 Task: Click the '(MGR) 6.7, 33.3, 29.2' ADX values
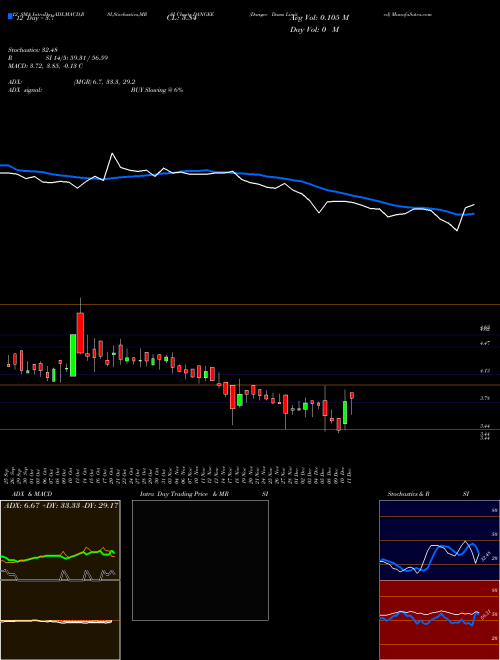pos(104,82)
